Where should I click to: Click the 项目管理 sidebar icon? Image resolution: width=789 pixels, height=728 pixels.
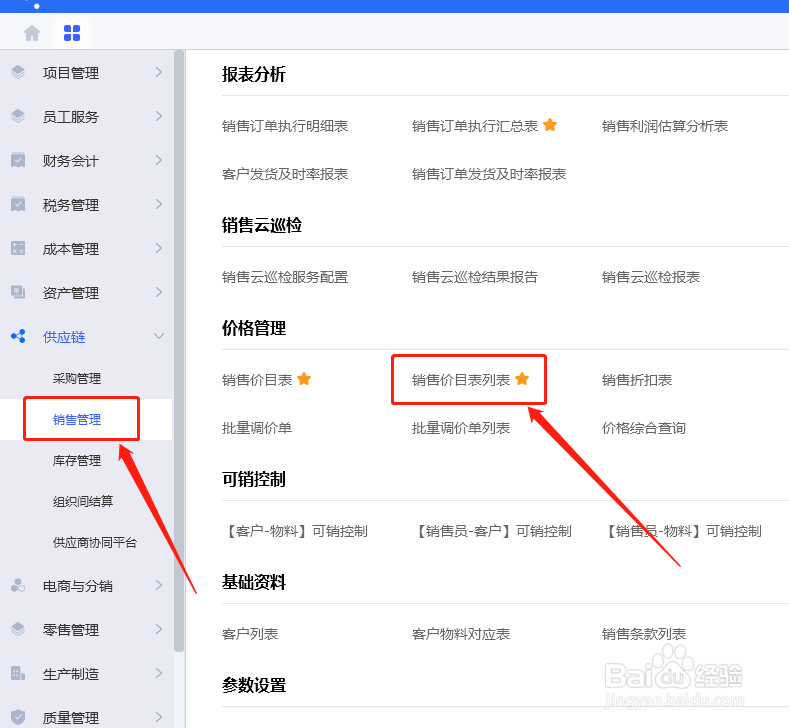pos(18,72)
